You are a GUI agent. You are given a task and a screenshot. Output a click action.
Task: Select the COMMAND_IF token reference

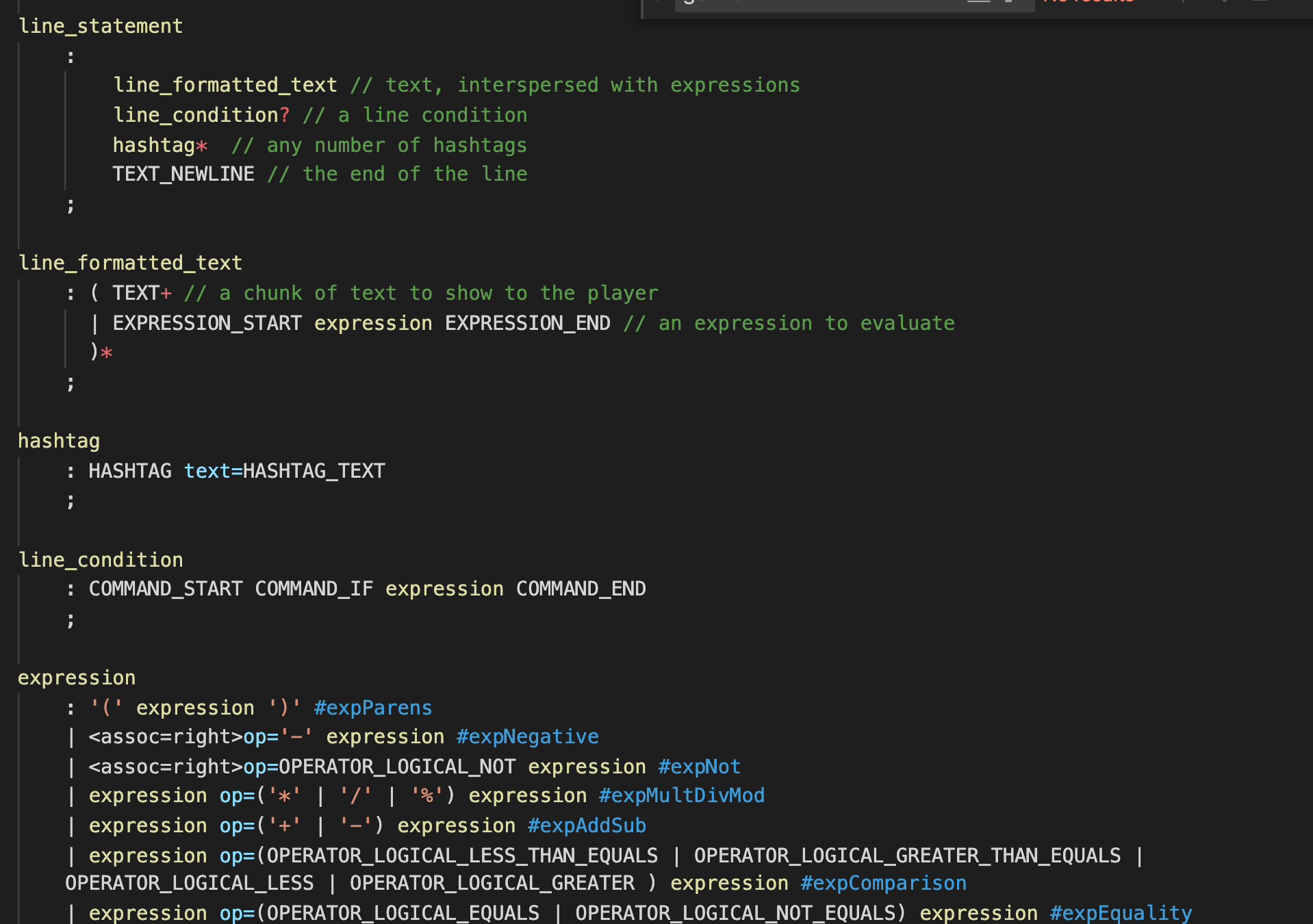coord(314,588)
